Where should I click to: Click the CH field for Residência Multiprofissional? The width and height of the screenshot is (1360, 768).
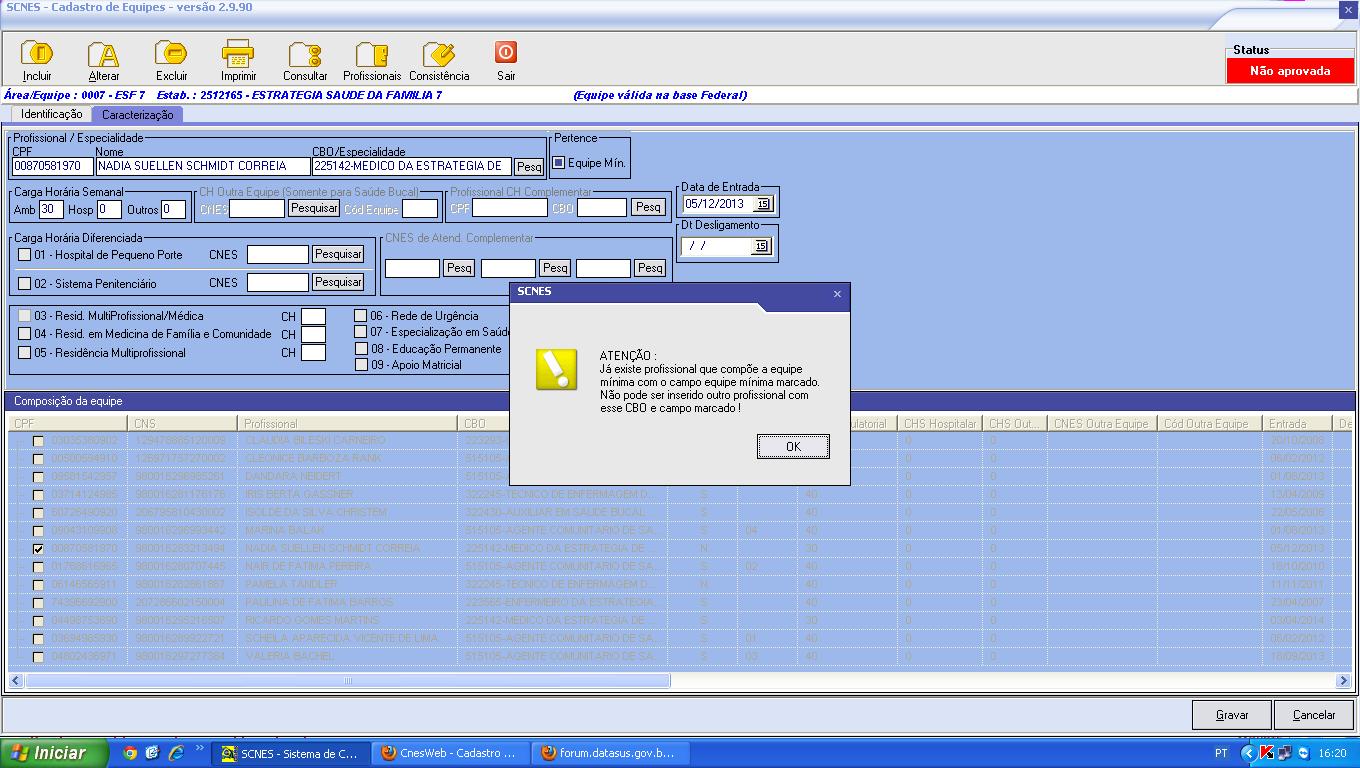(313, 353)
